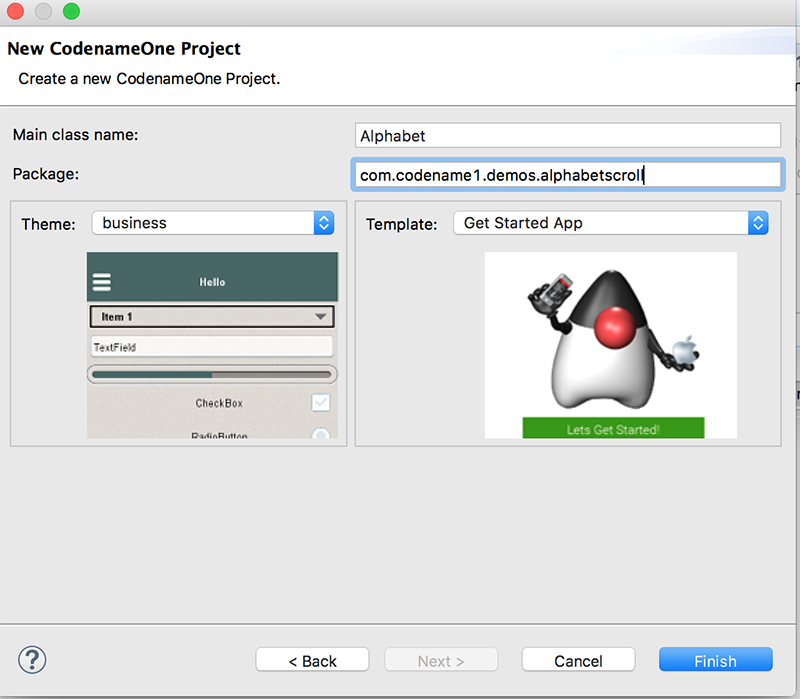Screen dimensions: 800x699
Task: Click the Finish button
Action: click(715, 659)
